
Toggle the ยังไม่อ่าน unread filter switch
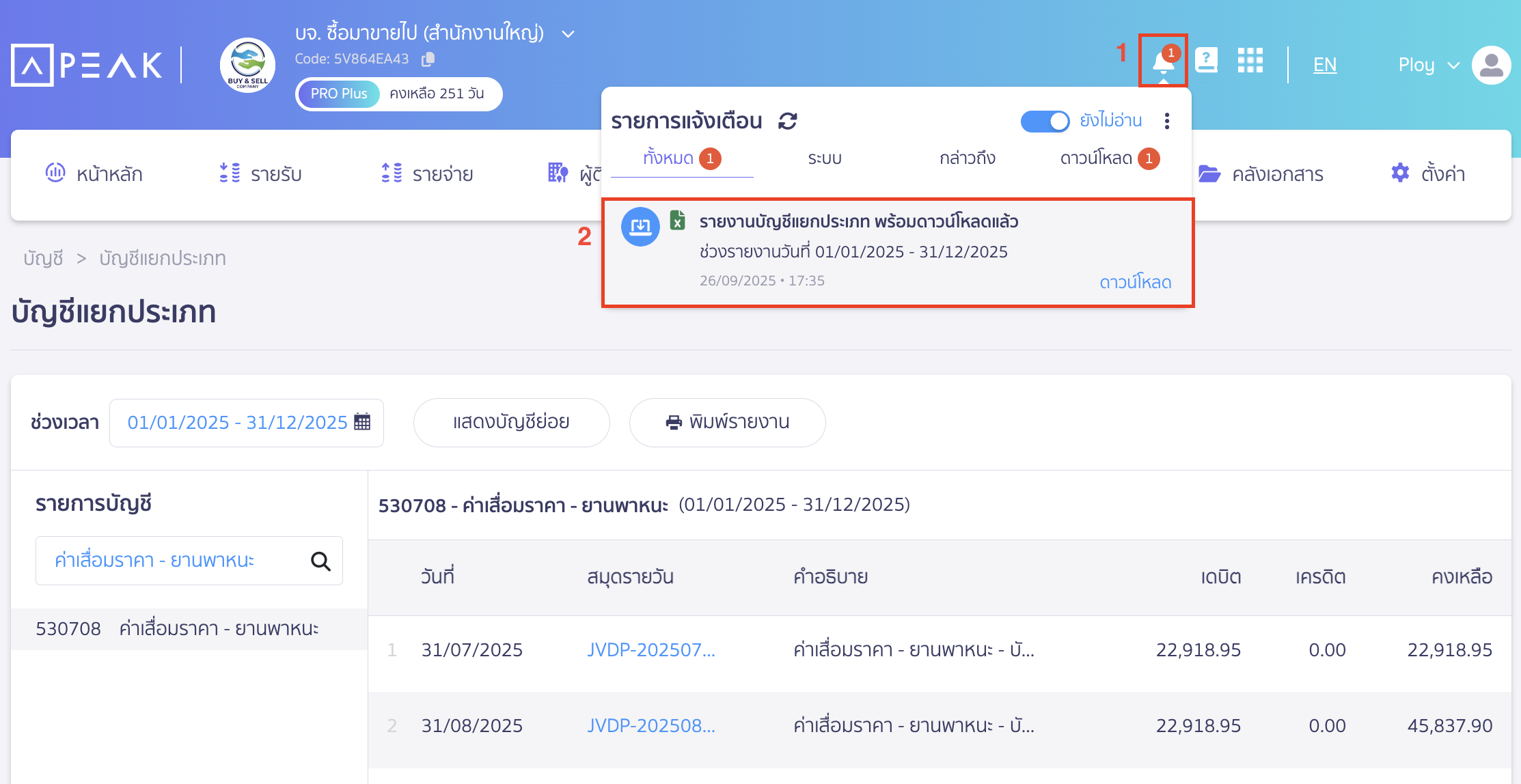[x=1045, y=120]
